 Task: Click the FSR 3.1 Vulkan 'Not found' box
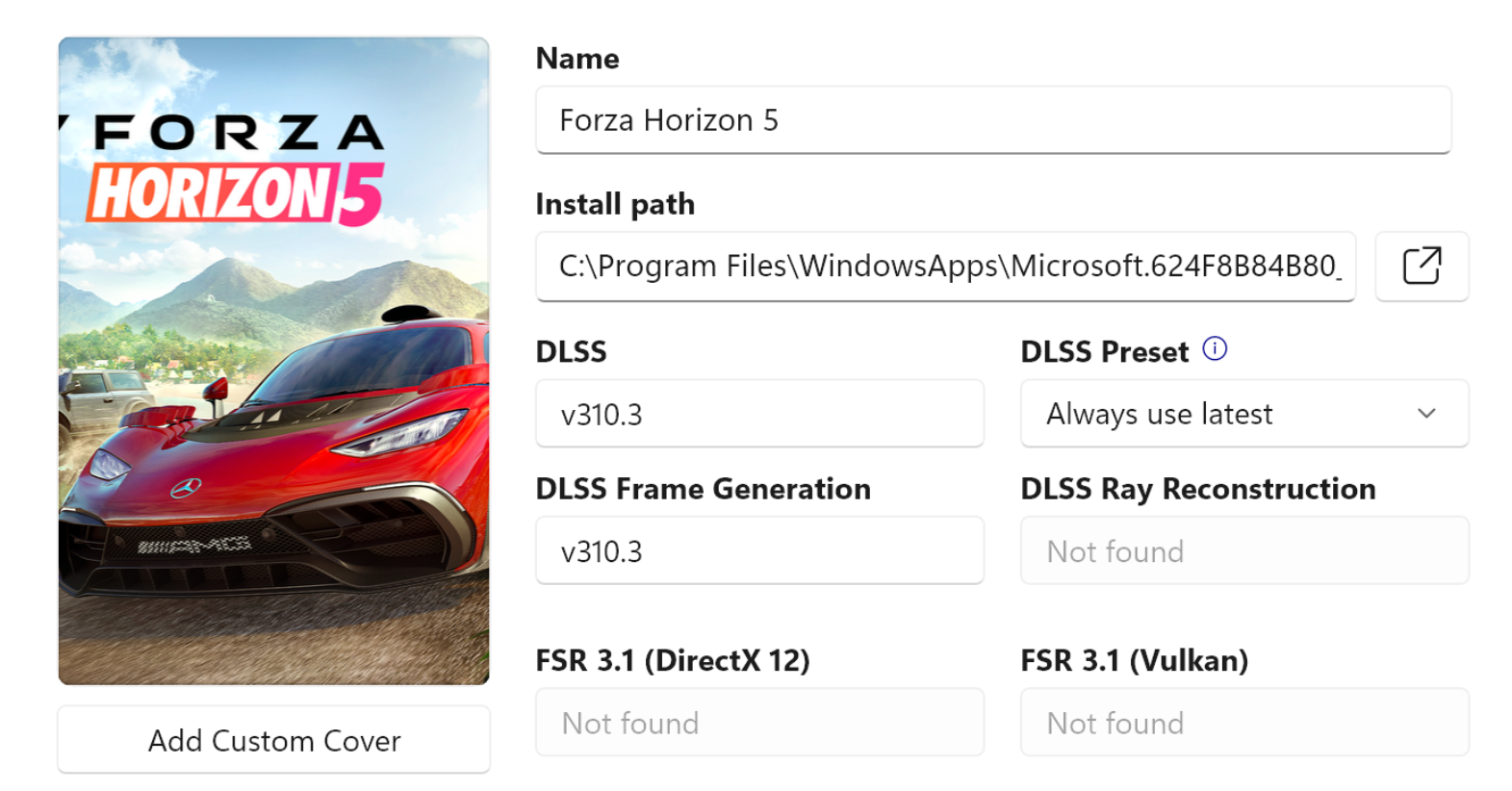(x=1243, y=723)
